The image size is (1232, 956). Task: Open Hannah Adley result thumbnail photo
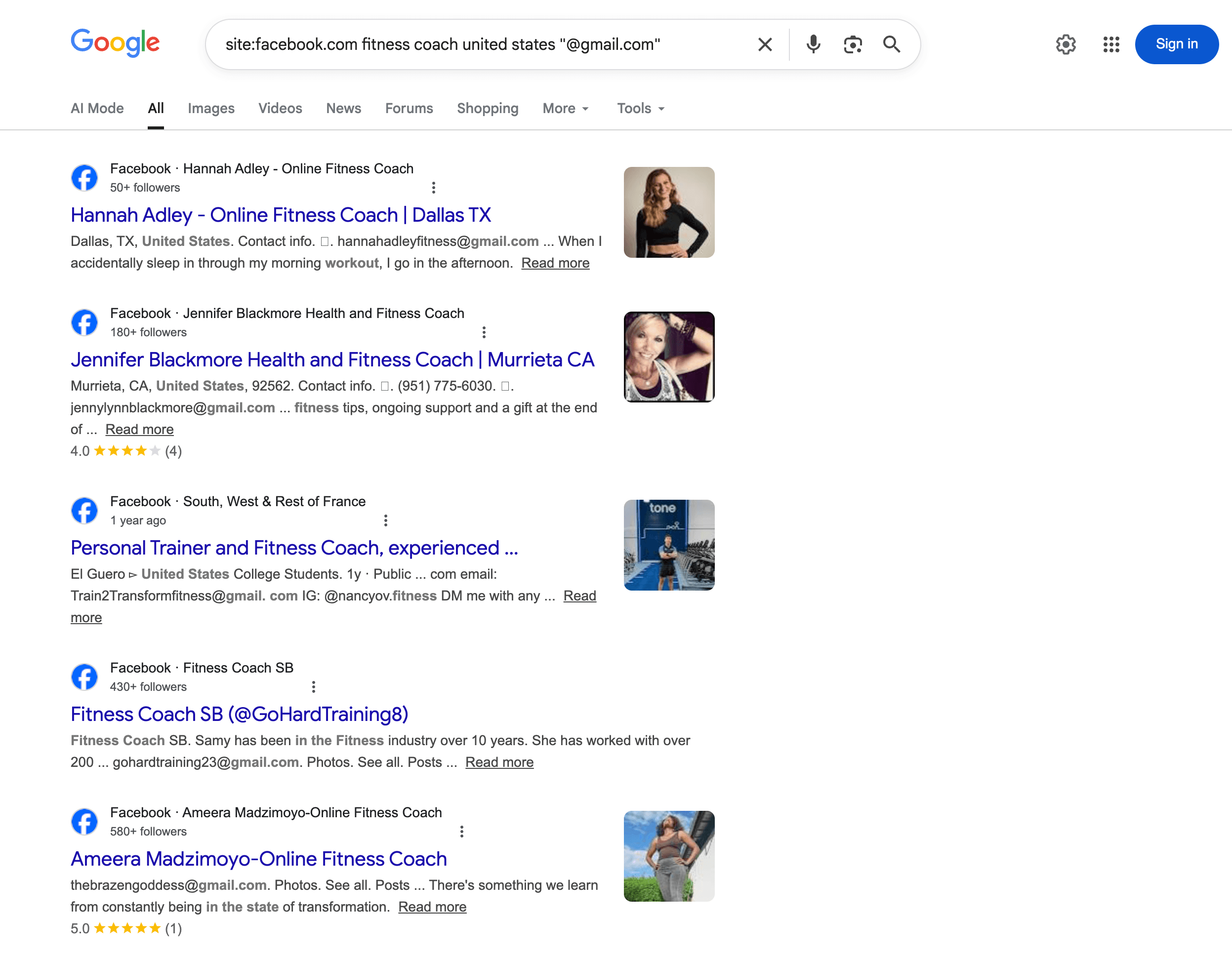[x=669, y=212]
